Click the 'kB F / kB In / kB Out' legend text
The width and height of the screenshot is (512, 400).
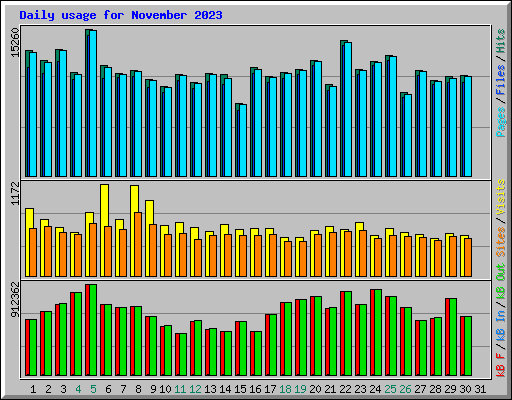click(x=501, y=320)
